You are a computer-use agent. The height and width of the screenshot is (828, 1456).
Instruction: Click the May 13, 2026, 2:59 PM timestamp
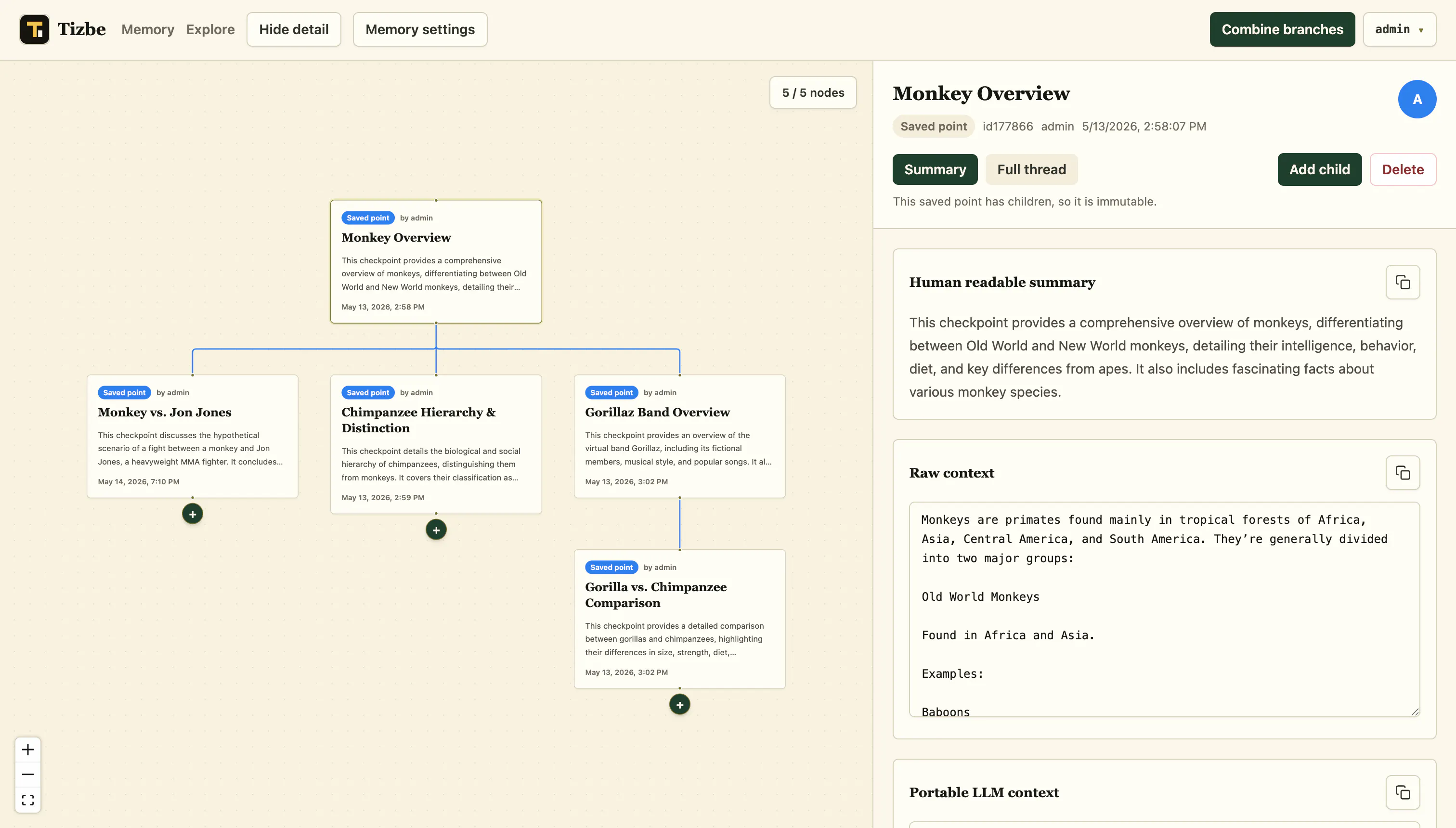coord(383,498)
